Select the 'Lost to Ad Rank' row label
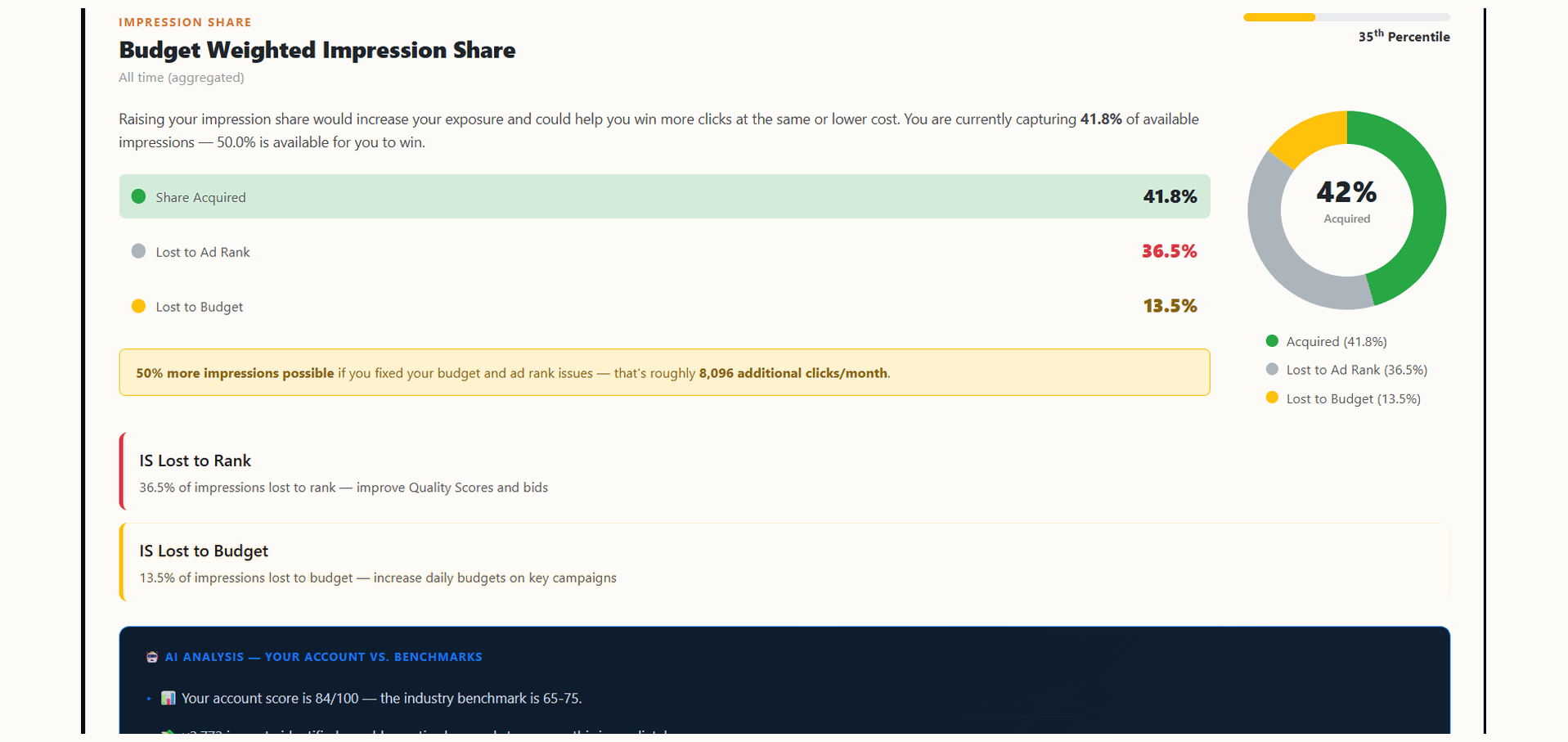This screenshot has height=742, width=1568. (x=203, y=252)
